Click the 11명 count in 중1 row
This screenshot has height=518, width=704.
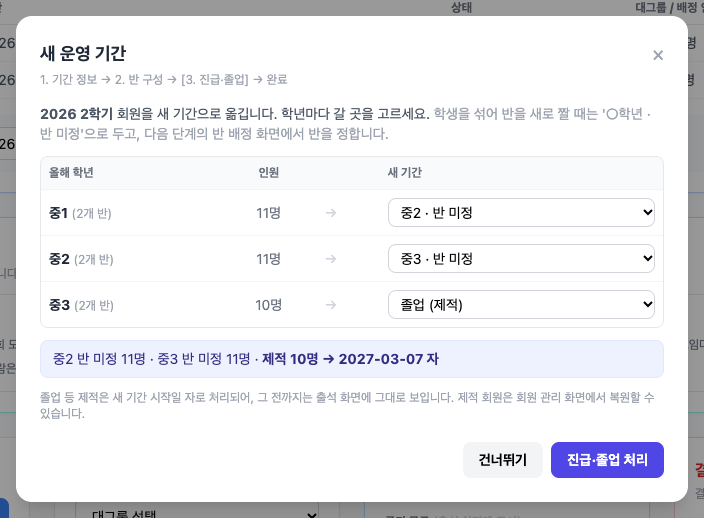click(268, 213)
